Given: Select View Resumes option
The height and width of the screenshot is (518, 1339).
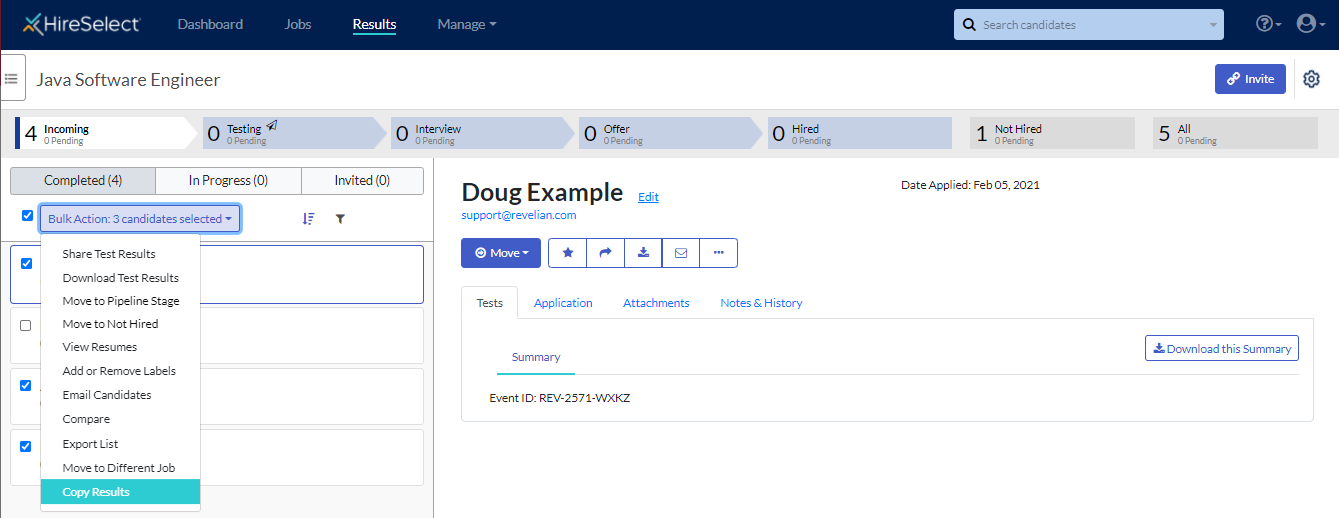Looking at the screenshot, I should (120, 347).
